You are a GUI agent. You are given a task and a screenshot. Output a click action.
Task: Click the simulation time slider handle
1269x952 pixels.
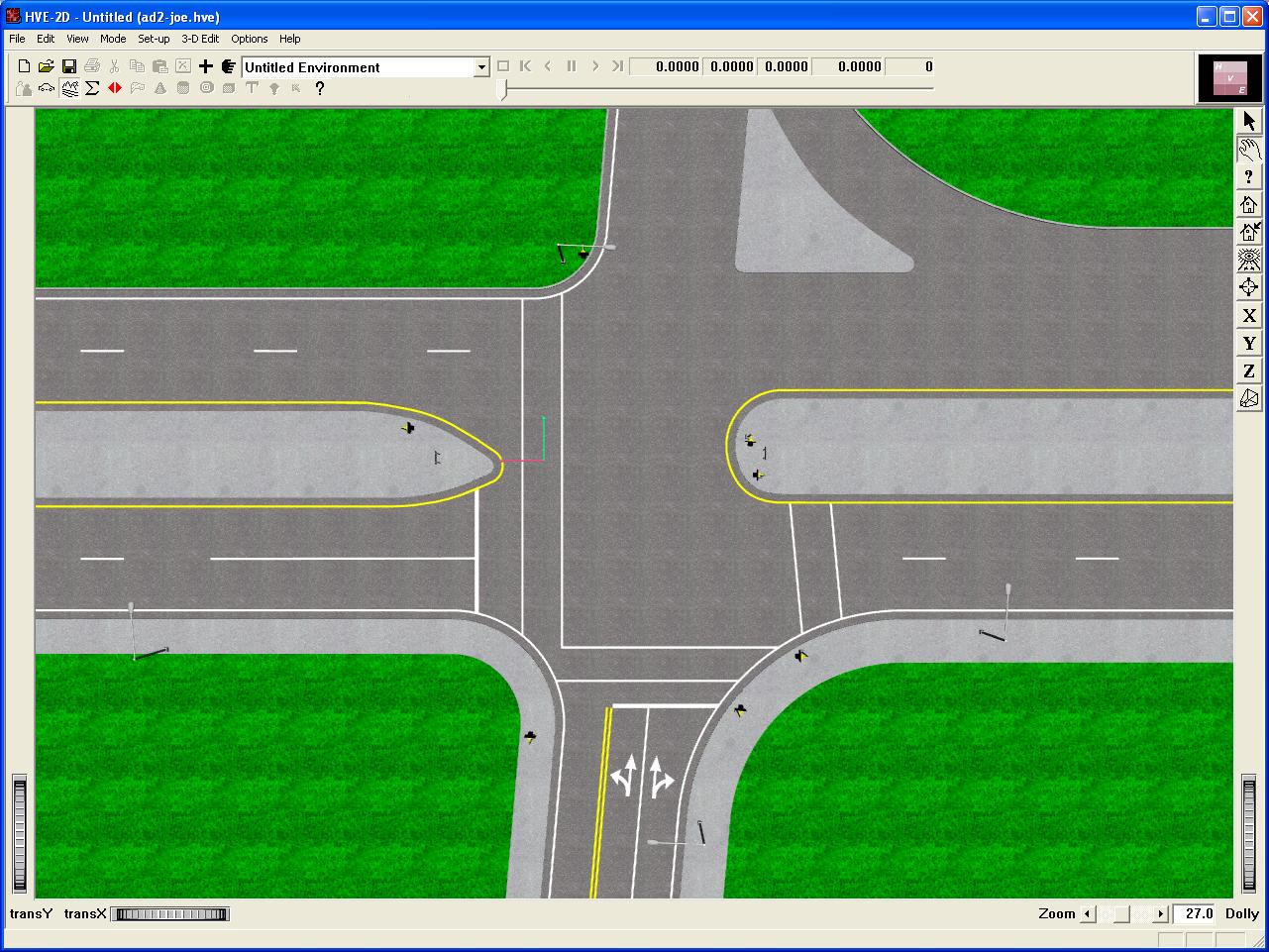[503, 89]
